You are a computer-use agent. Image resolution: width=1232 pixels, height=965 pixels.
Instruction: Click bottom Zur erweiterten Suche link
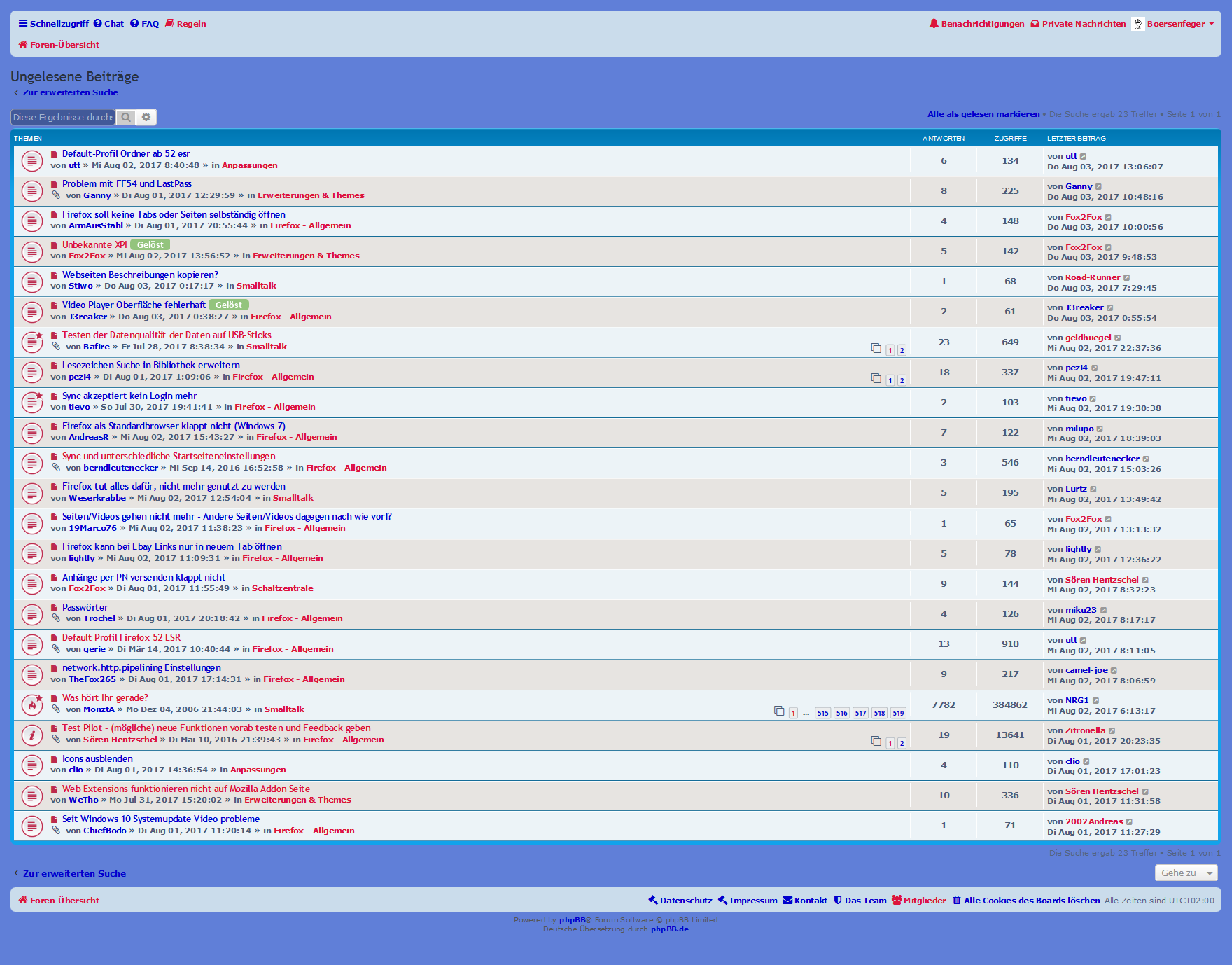click(x=74, y=873)
